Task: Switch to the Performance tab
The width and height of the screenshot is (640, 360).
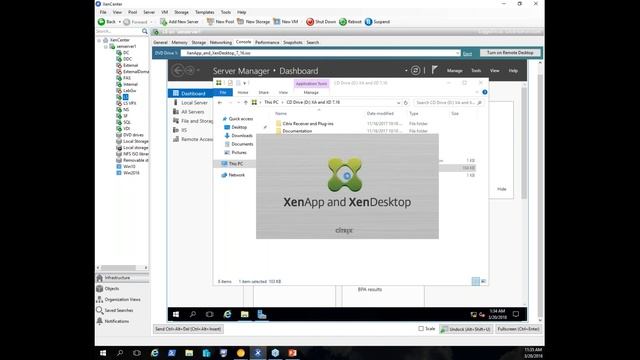Action: tap(267, 42)
